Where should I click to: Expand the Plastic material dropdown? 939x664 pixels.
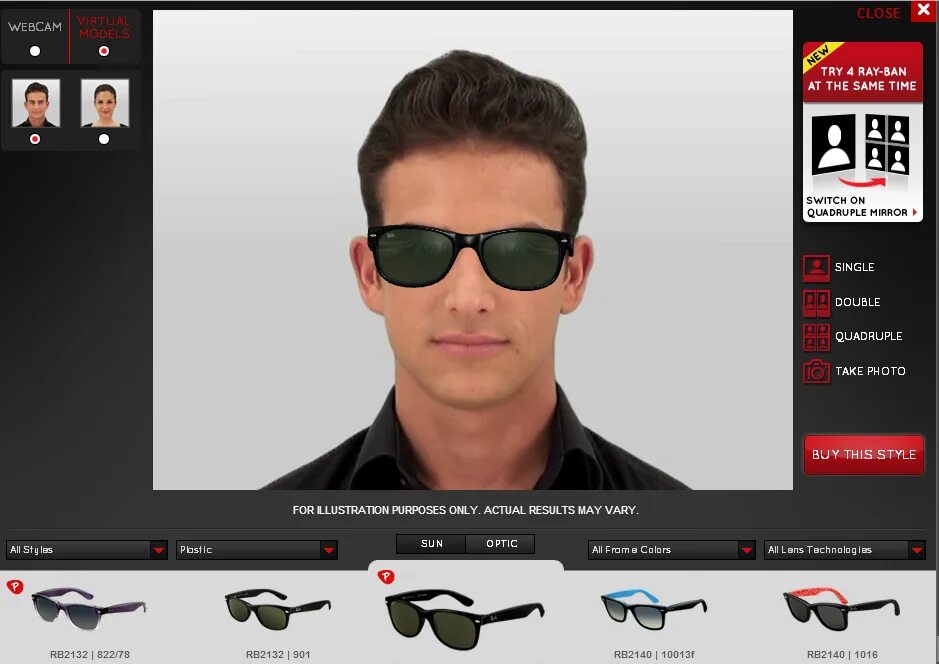click(256, 549)
